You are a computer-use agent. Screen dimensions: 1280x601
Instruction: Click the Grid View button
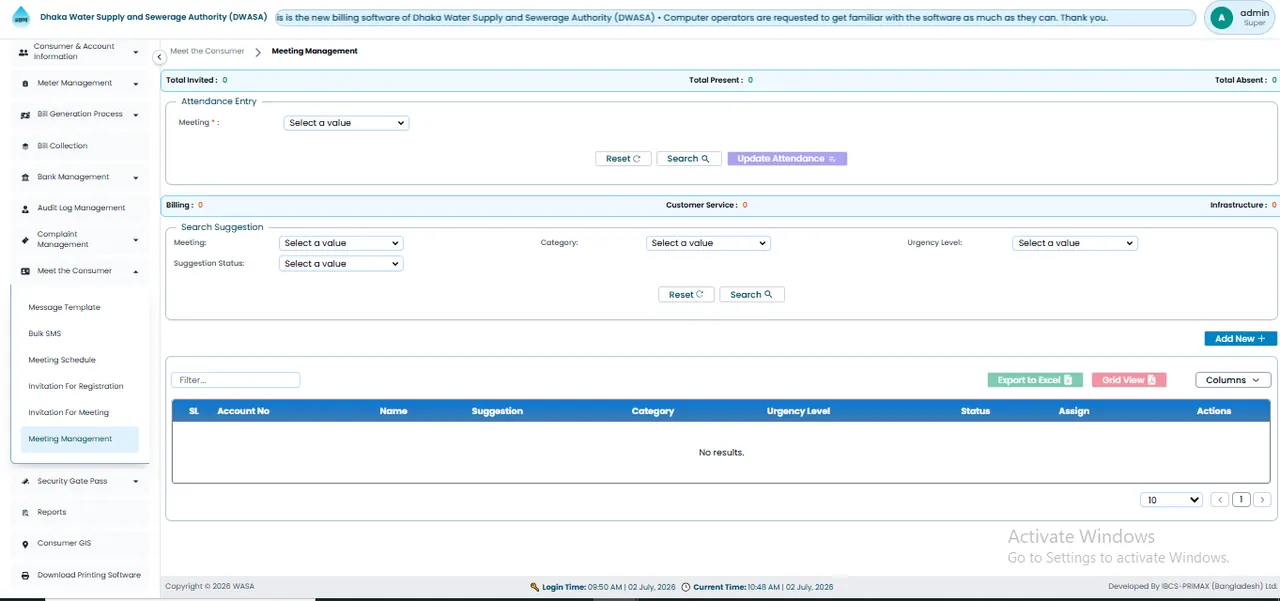(x=1129, y=380)
